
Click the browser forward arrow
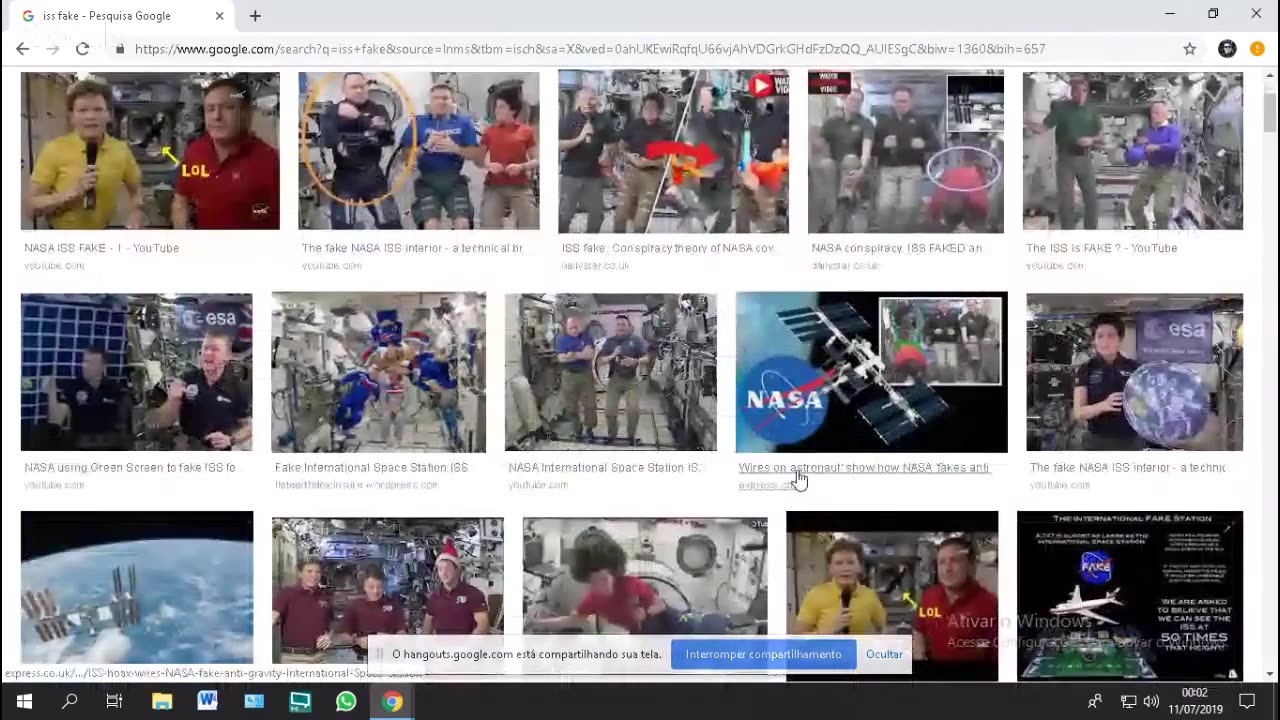[x=52, y=49]
